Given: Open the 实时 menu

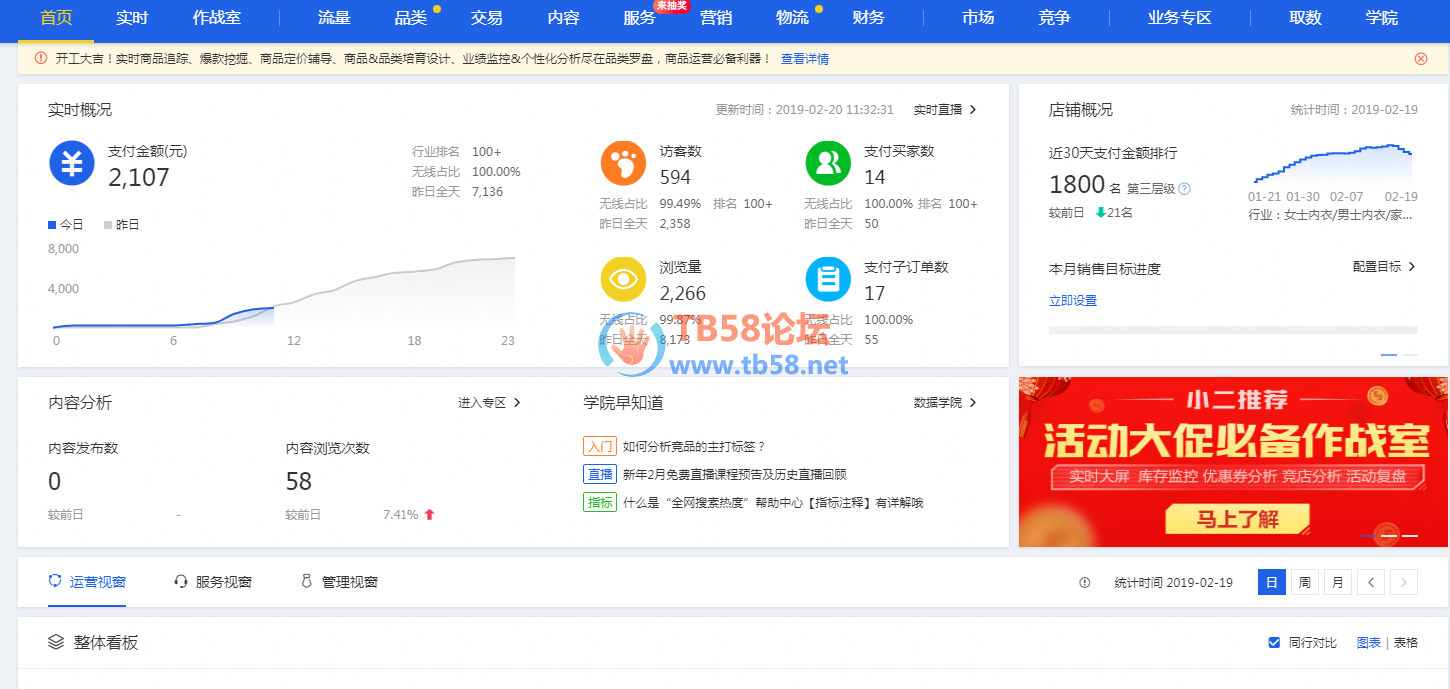Looking at the screenshot, I should click(x=132, y=18).
